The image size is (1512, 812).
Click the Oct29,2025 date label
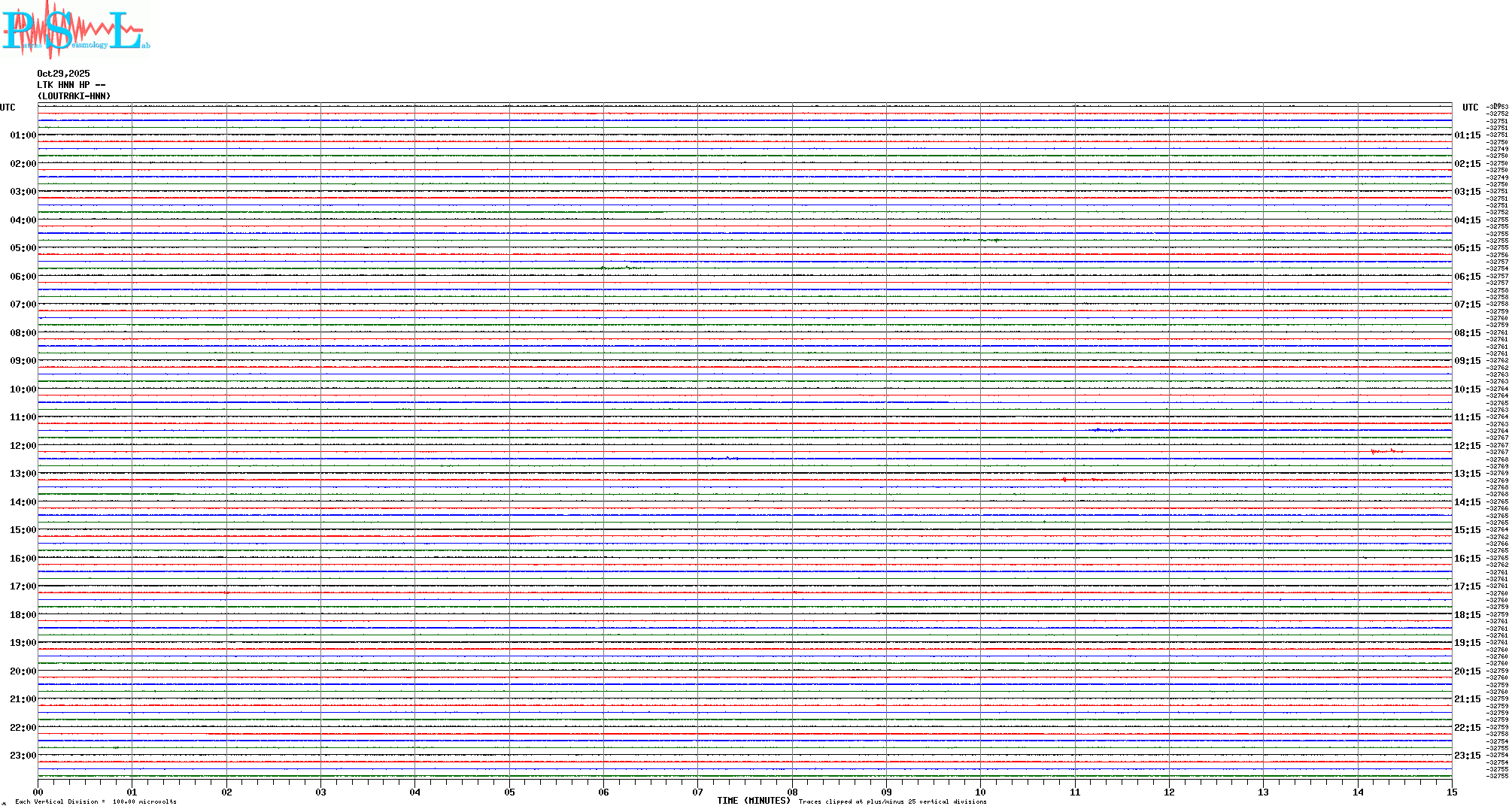(63, 74)
